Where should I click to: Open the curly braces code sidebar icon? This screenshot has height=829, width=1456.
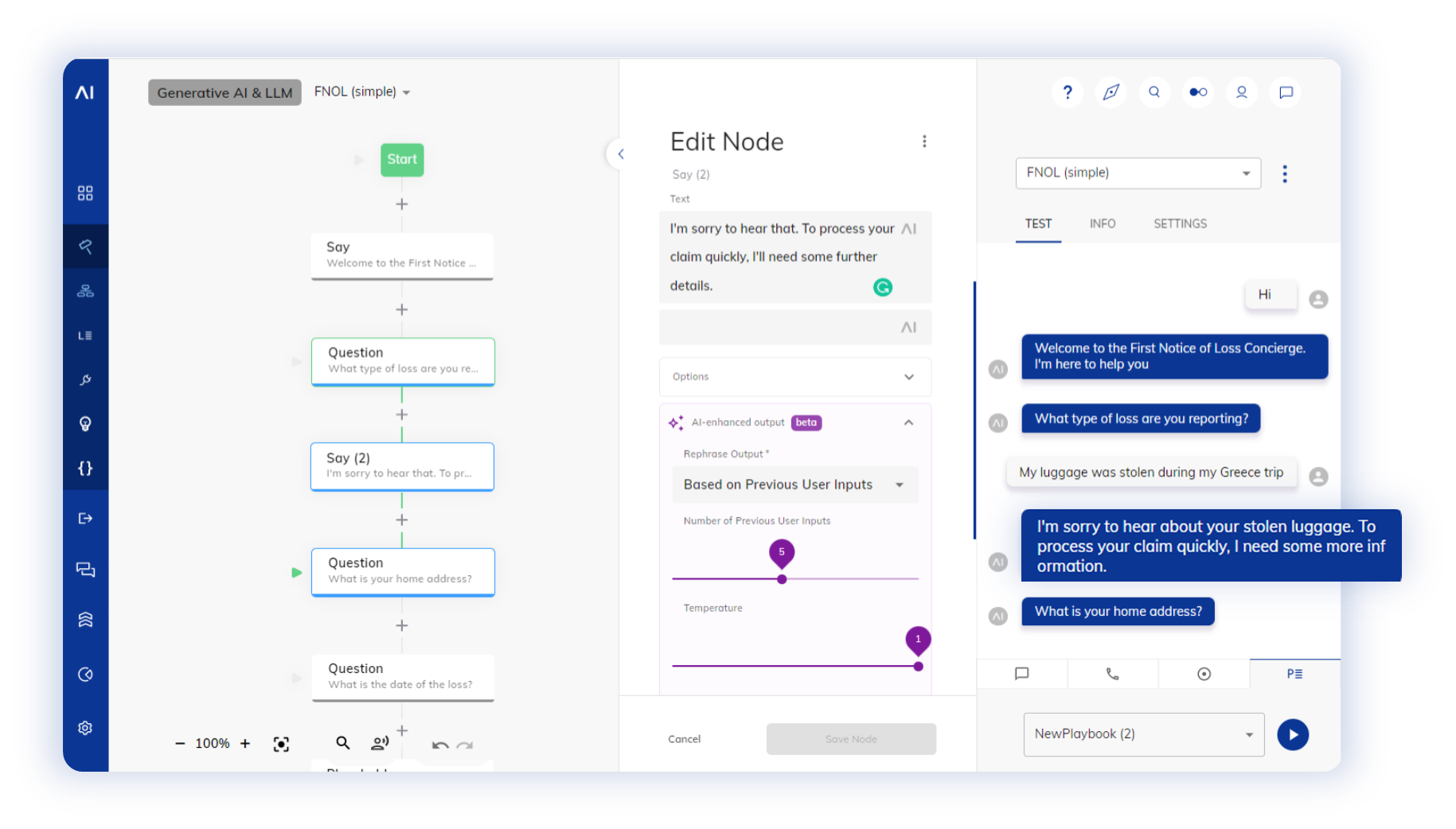pyautogui.click(x=85, y=469)
